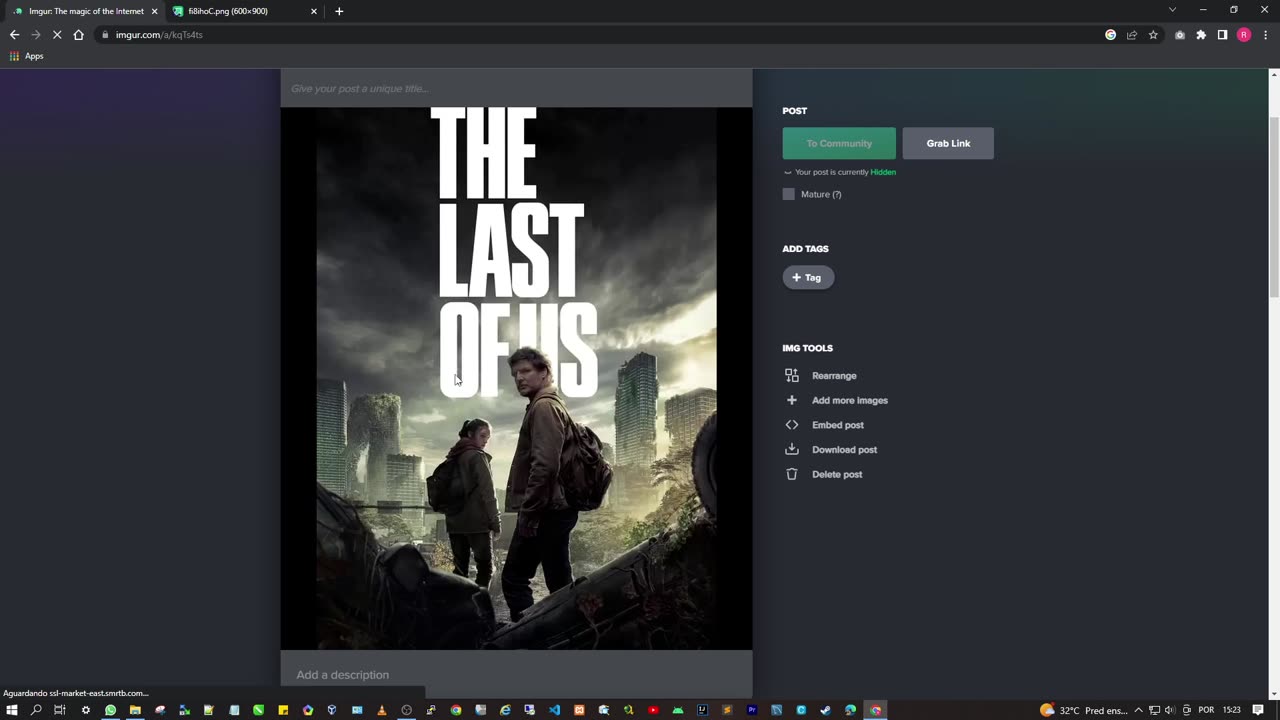The height and width of the screenshot is (720, 1280).
Task: Open the Apps bookmarks shortcut
Action: [x=27, y=56]
